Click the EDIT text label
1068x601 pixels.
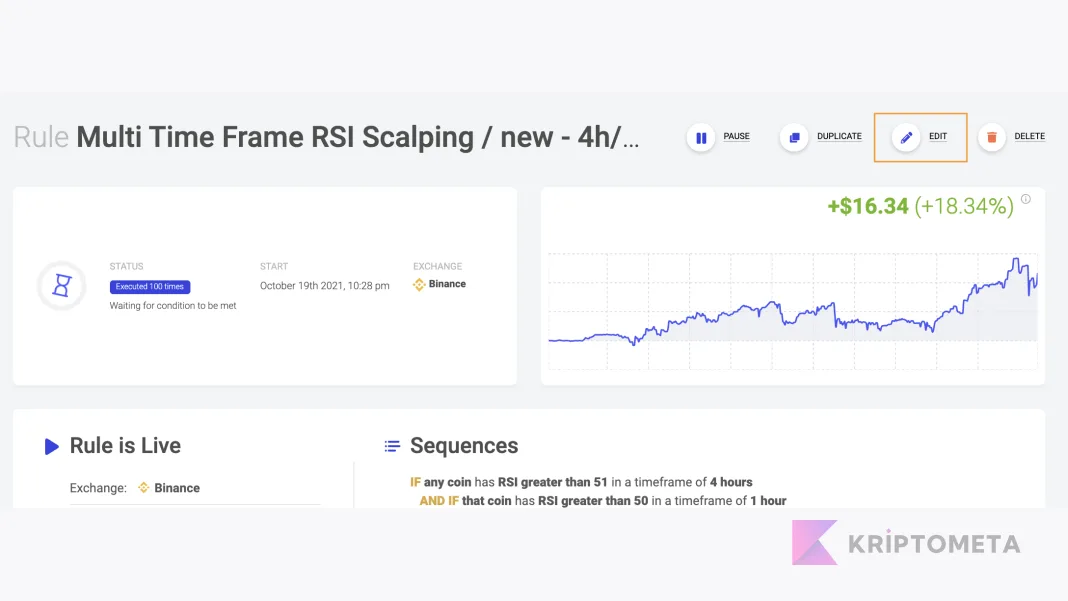click(x=938, y=136)
